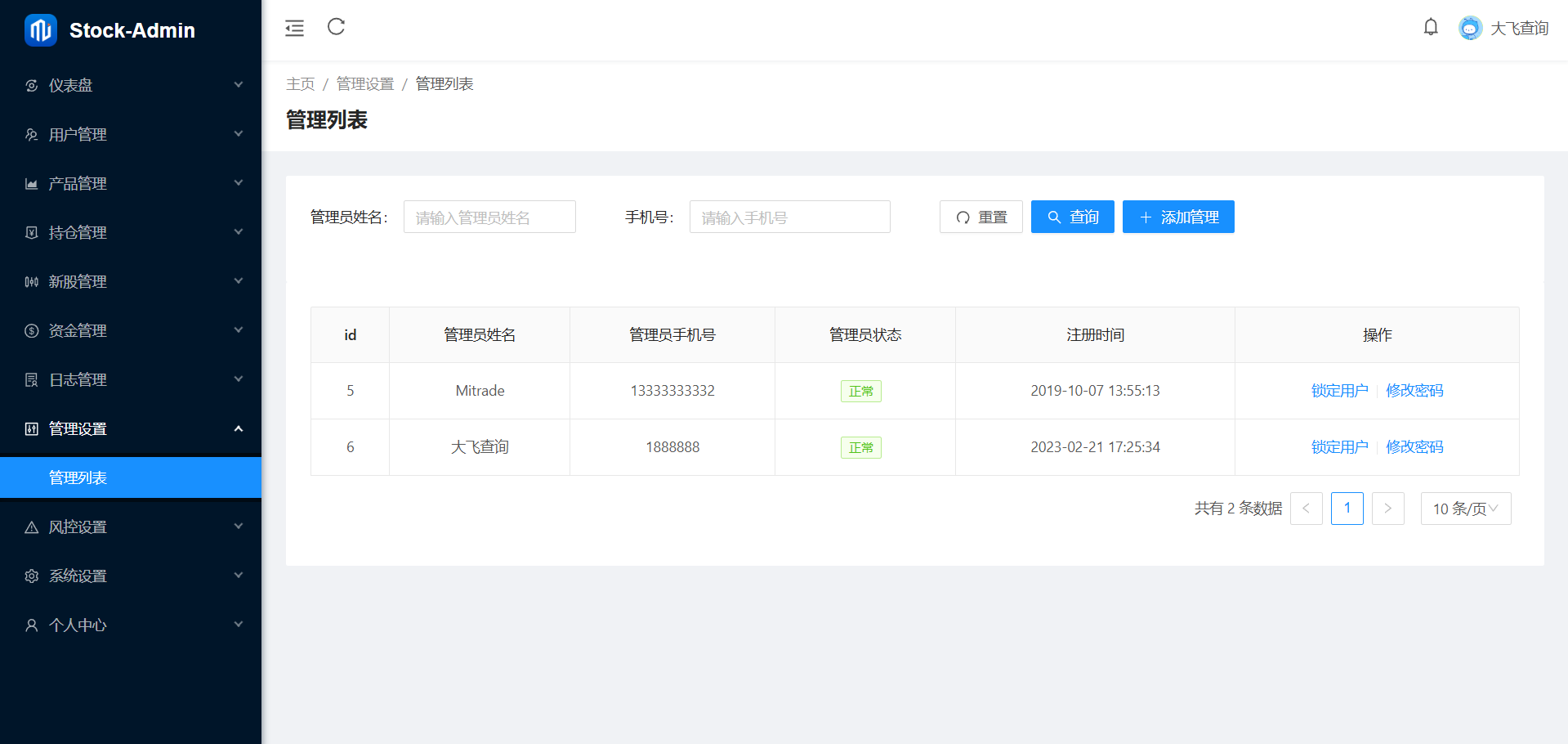
Task: Click 锁定用户 for Mitrade row
Action: click(1339, 391)
